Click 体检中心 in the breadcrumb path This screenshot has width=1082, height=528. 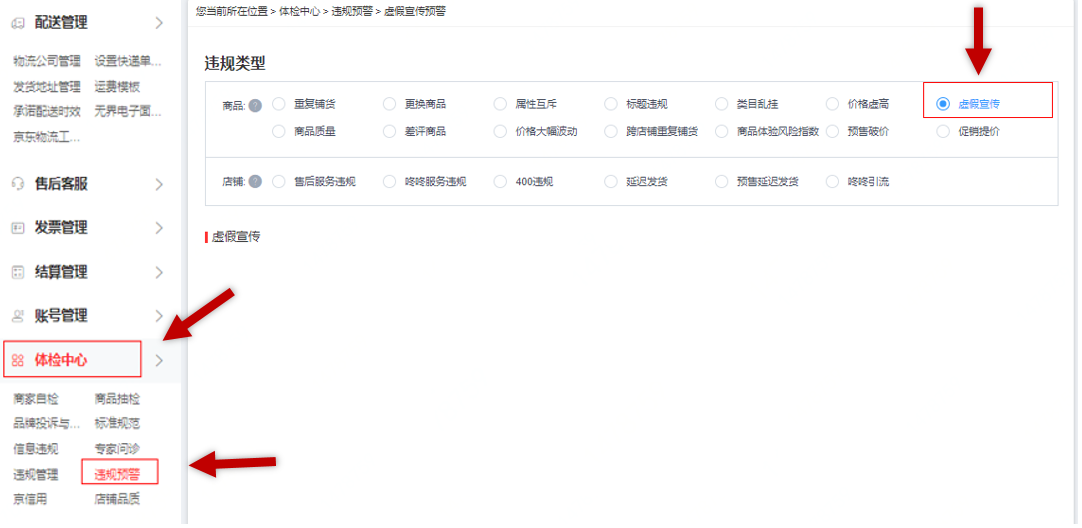299,12
